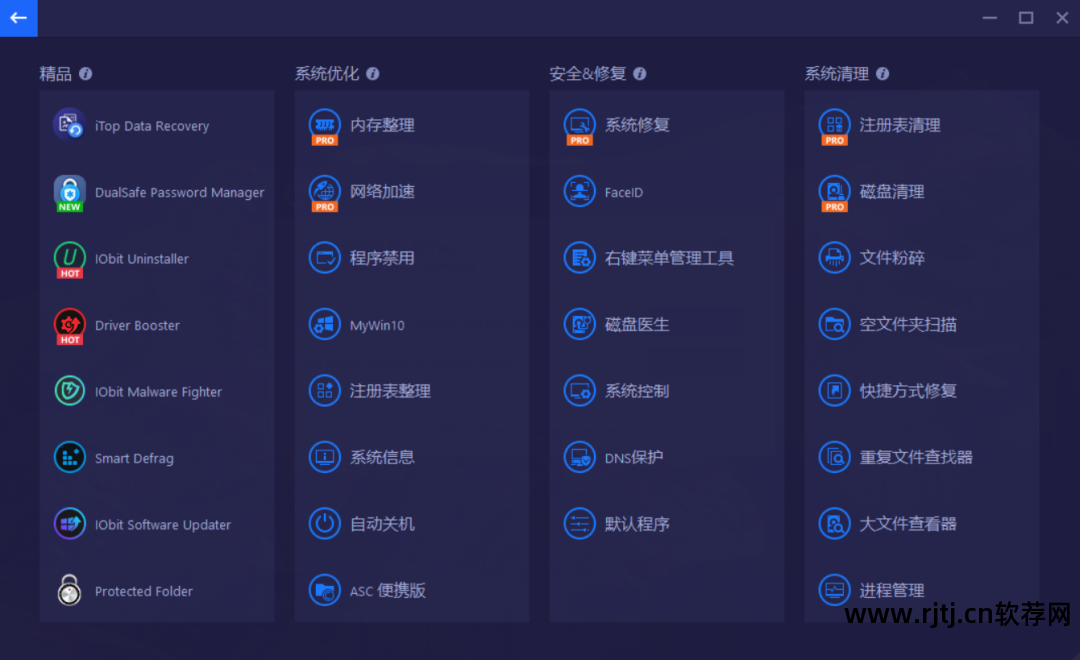Select the Driver Booster label
This screenshot has height=660, width=1080.
tap(137, 325)
